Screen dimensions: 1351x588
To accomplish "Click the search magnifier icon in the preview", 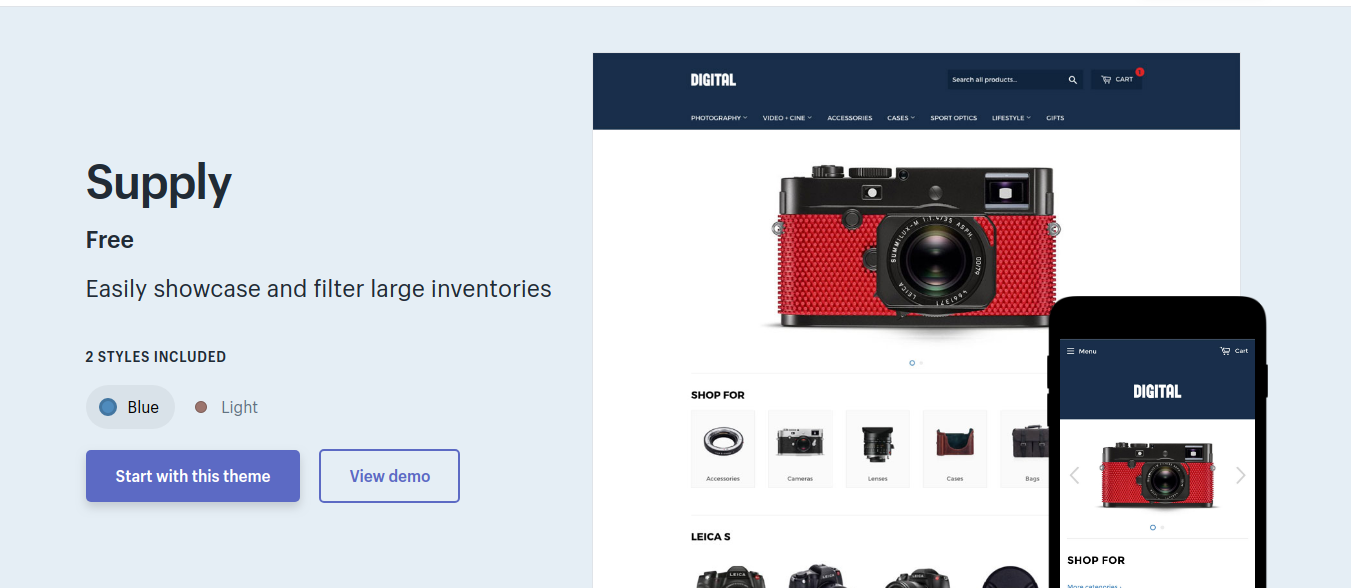I will (1073, 80).
